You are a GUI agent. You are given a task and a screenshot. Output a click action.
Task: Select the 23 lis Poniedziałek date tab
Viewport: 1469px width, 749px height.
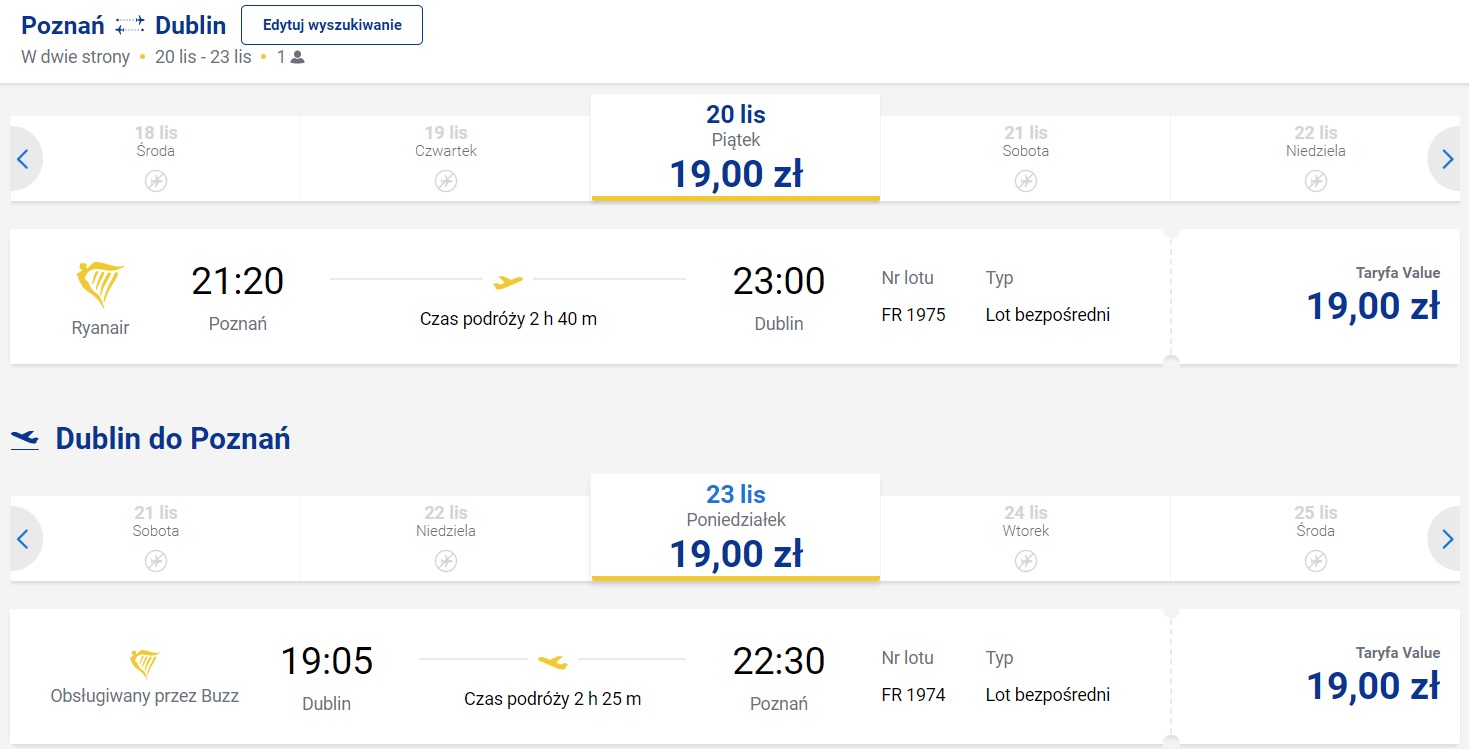click(736, 528)
